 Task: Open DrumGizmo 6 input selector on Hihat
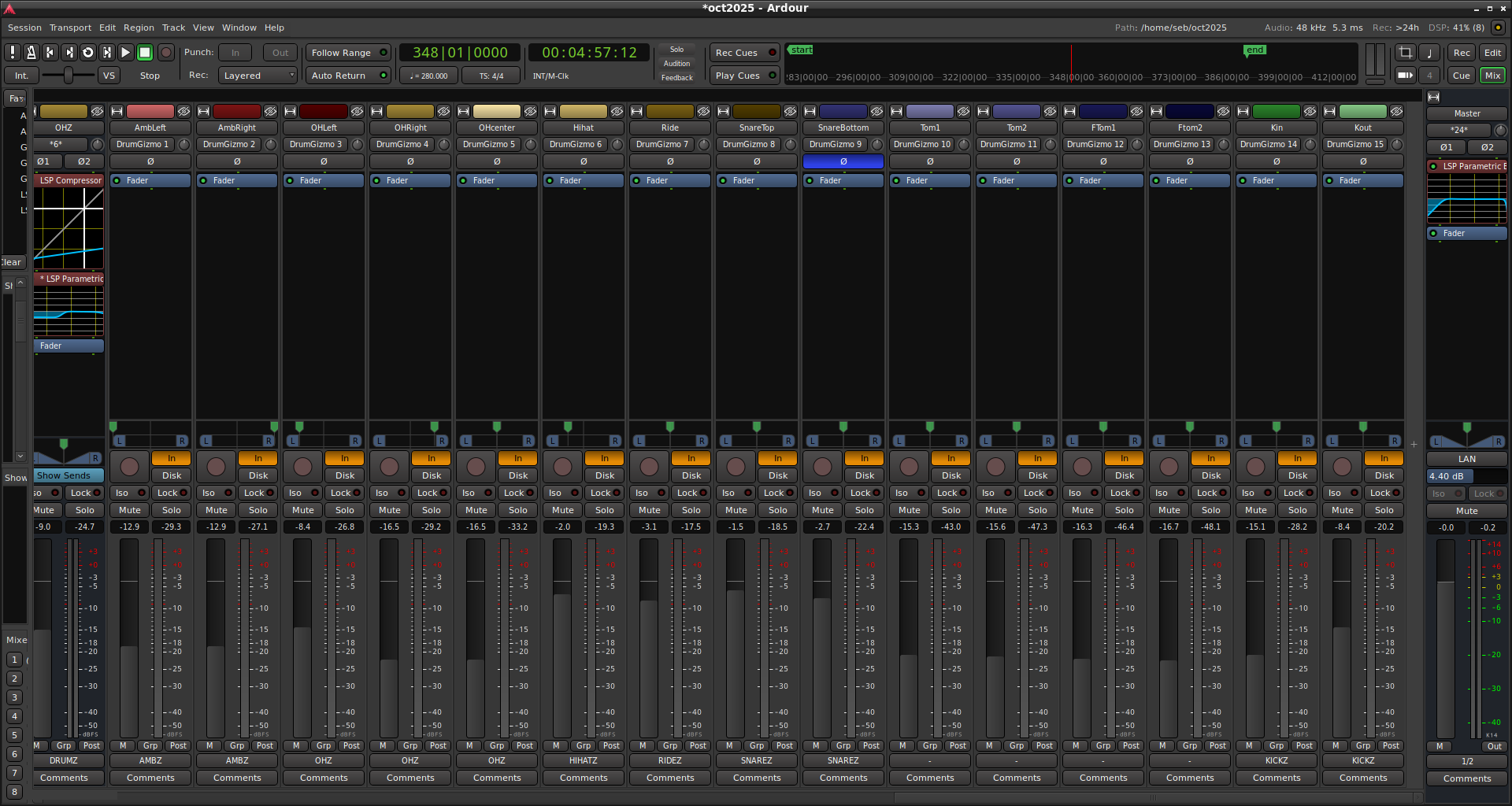[576, 144]
